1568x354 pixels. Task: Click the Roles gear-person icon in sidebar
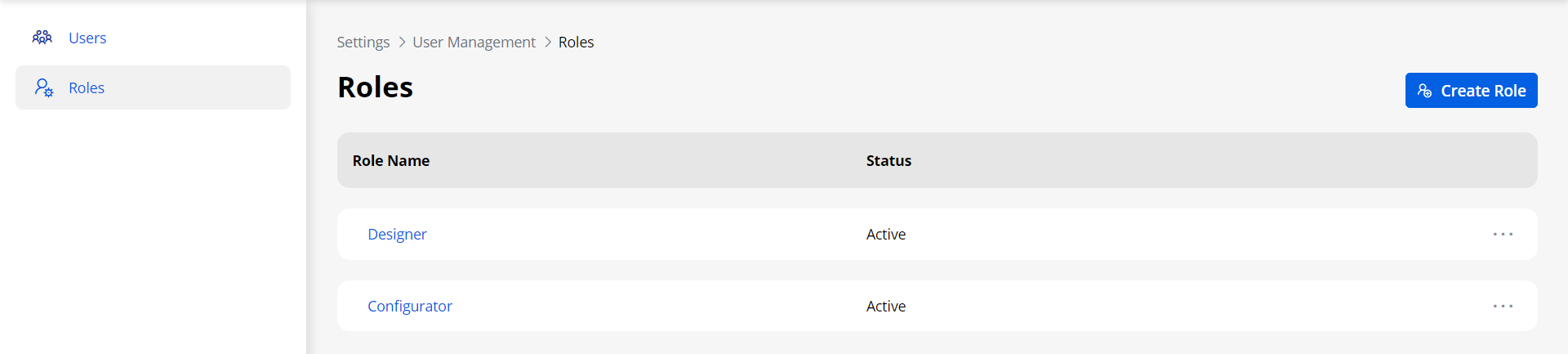click(x=44, y=87)
